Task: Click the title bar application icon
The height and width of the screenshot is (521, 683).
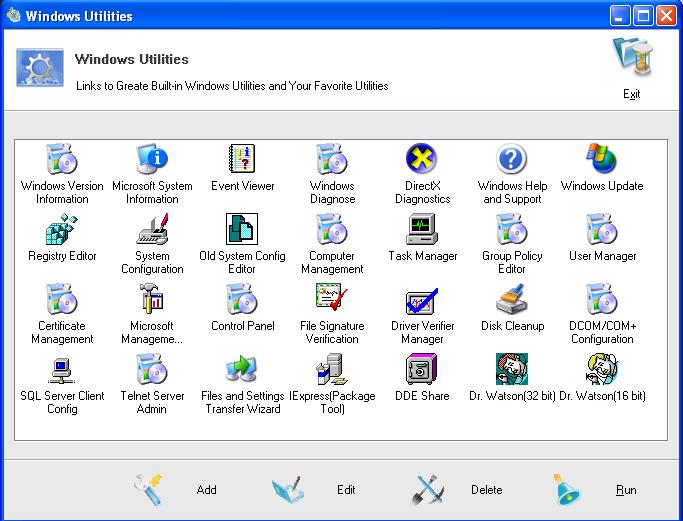Action: pos(14,15)
